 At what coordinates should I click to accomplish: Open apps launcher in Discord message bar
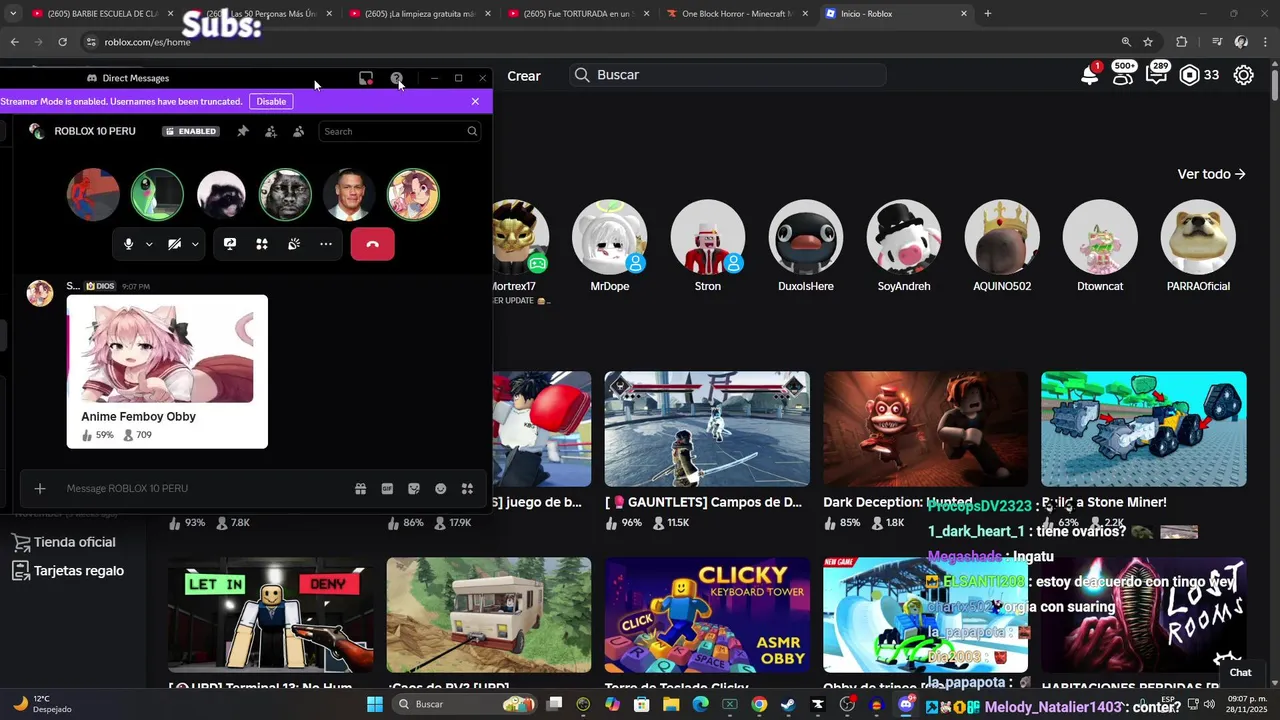pyautogui.click(x=467, y=489)
